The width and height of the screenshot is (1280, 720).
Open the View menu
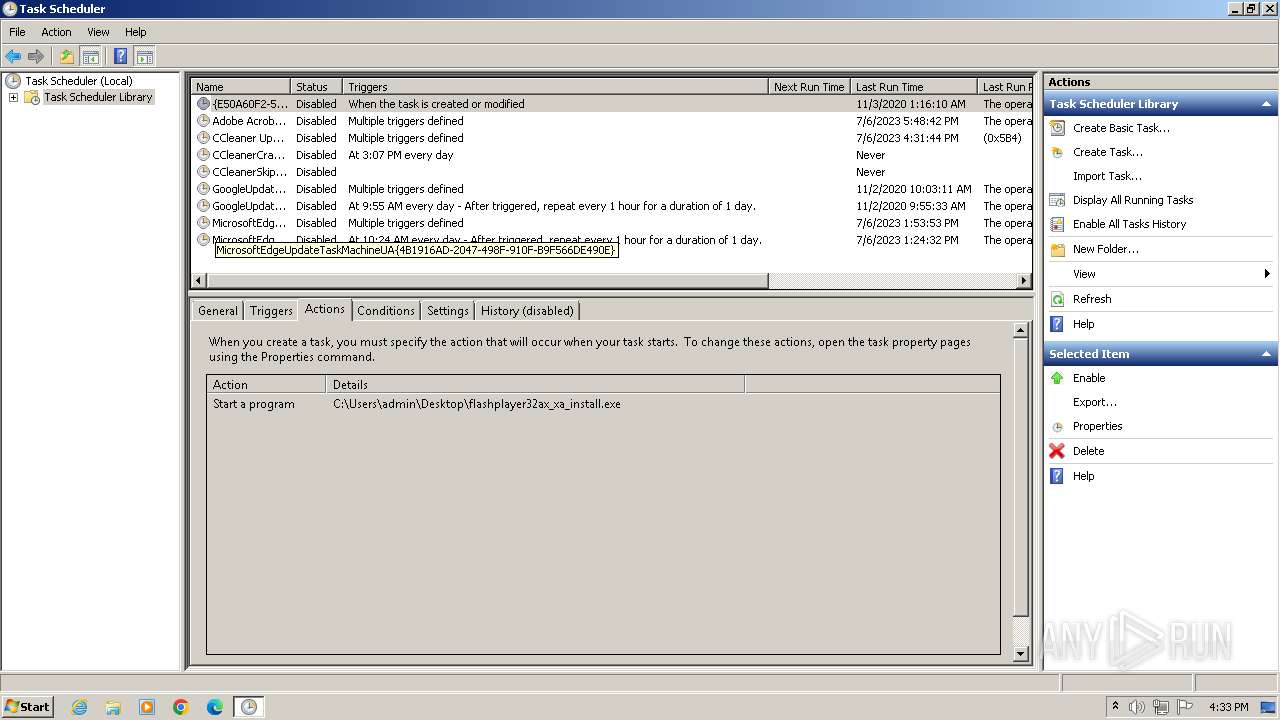click(x=98, y=32)
